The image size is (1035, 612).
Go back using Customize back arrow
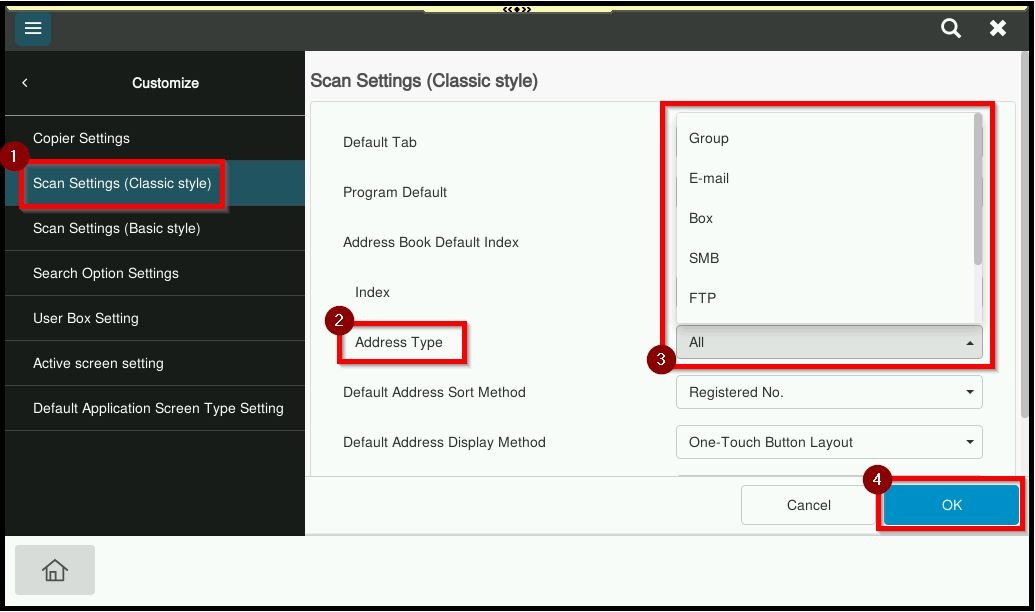25,83
